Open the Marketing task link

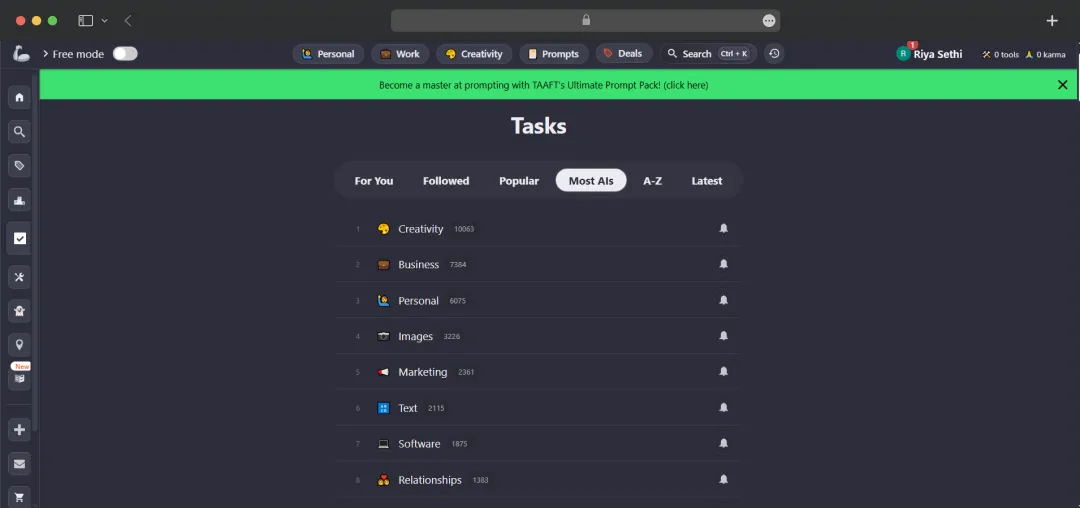point(422,372)
